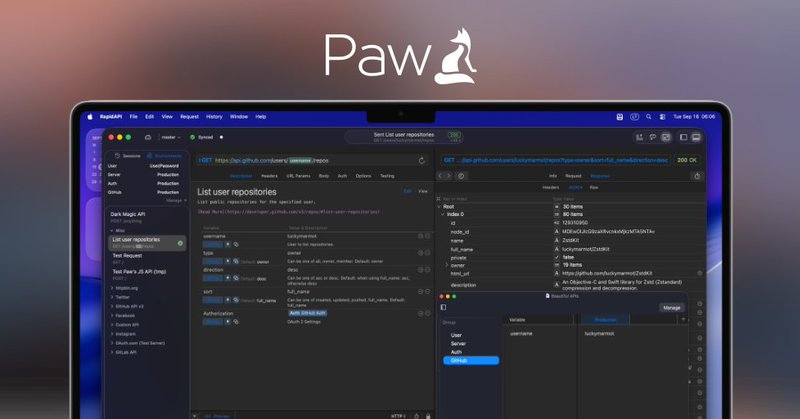Screen dimensions: 800x419
Task: Switch description to Edit mode
Action: (408, 191)
